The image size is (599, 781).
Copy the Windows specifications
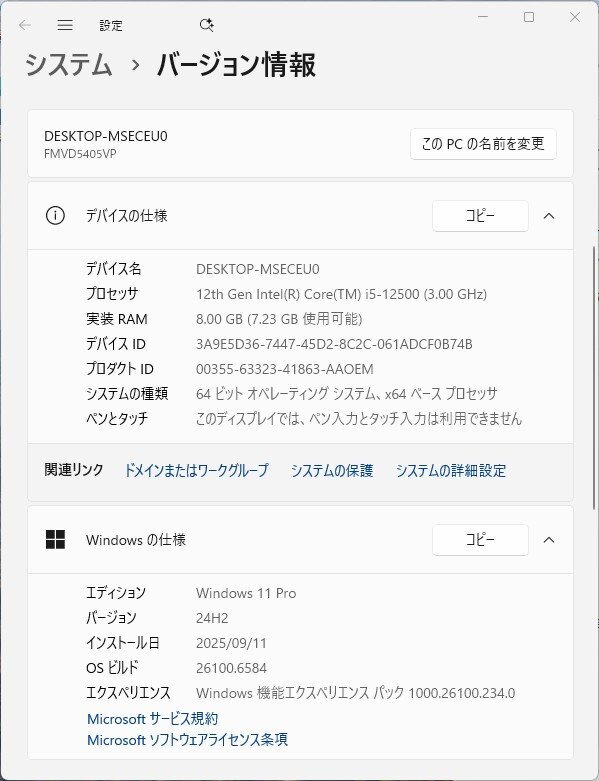480,539
